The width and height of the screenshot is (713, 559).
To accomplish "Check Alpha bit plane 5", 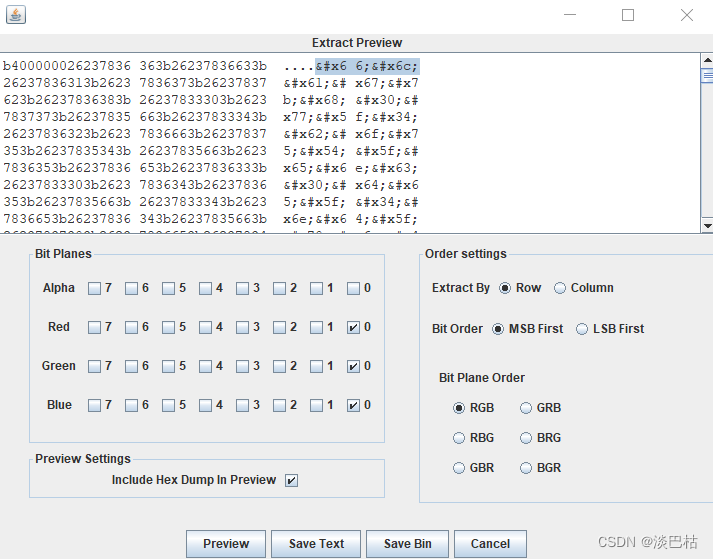I will [168, 288].
